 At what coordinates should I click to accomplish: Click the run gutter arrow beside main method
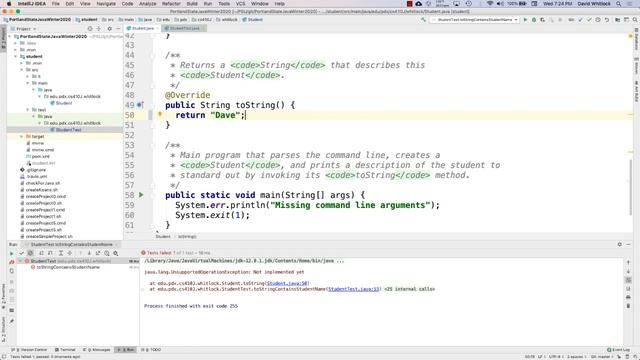[141, 195]
